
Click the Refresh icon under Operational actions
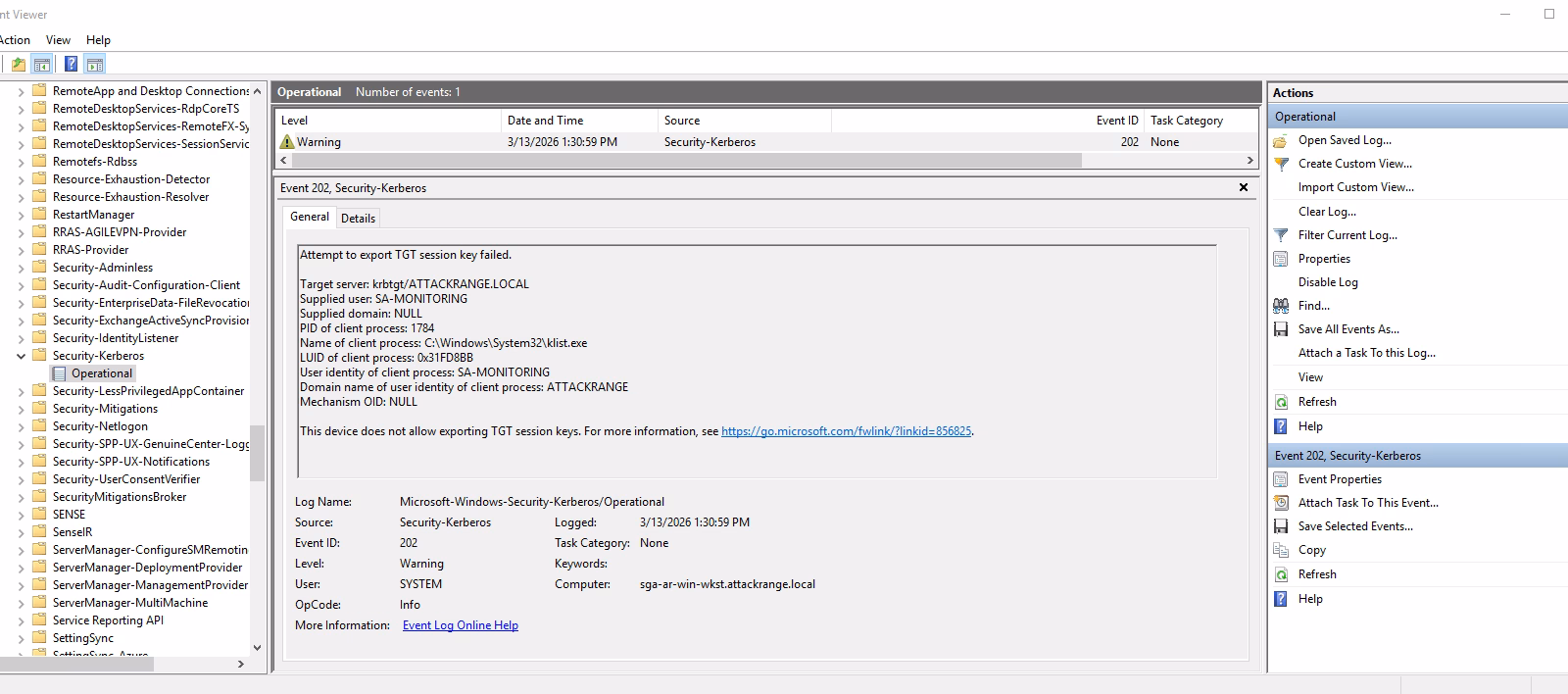pyautogui.click(x=1280, y=402)
